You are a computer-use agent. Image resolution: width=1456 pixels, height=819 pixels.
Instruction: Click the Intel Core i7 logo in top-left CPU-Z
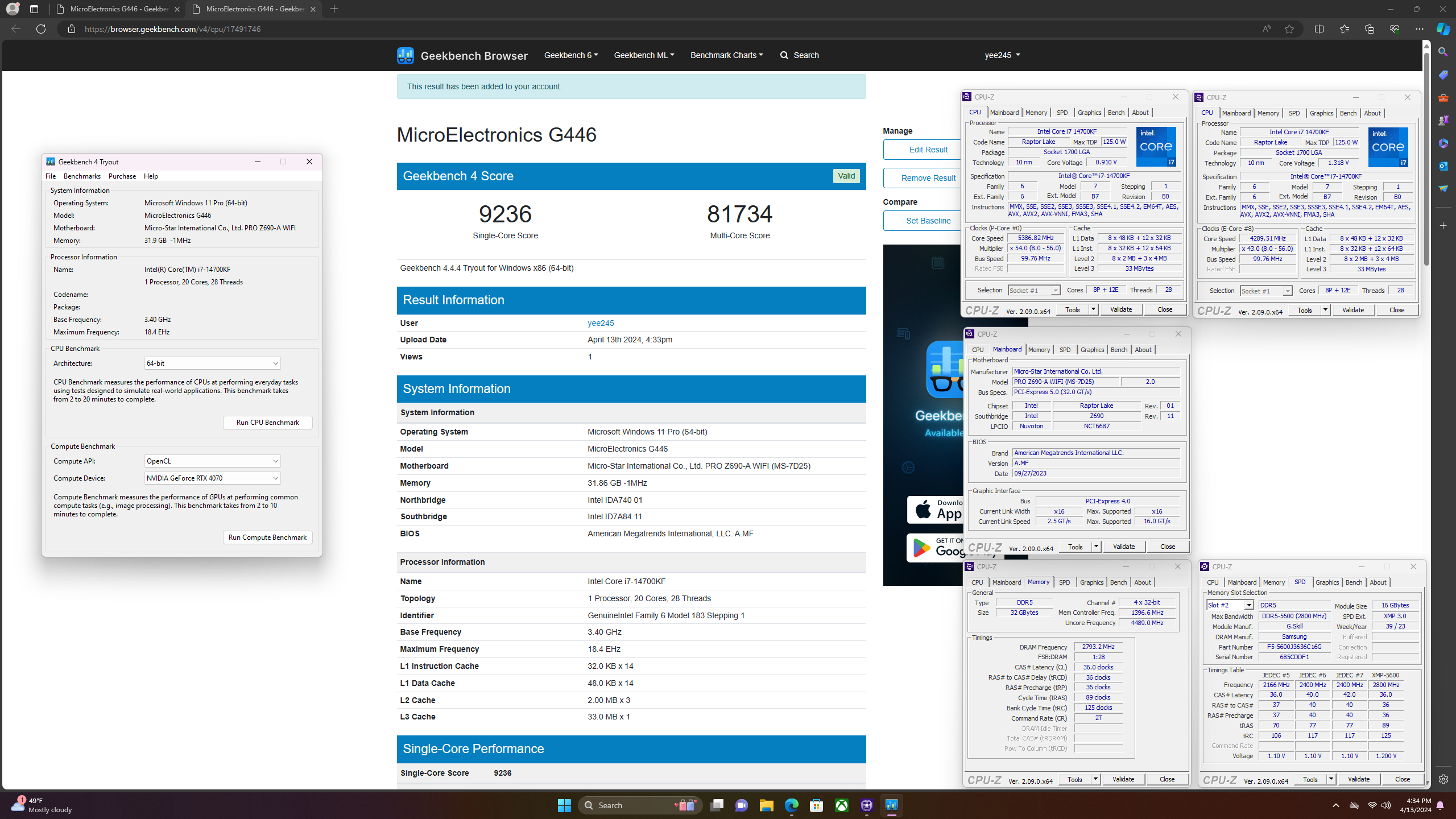click(x=1156, y=147)
